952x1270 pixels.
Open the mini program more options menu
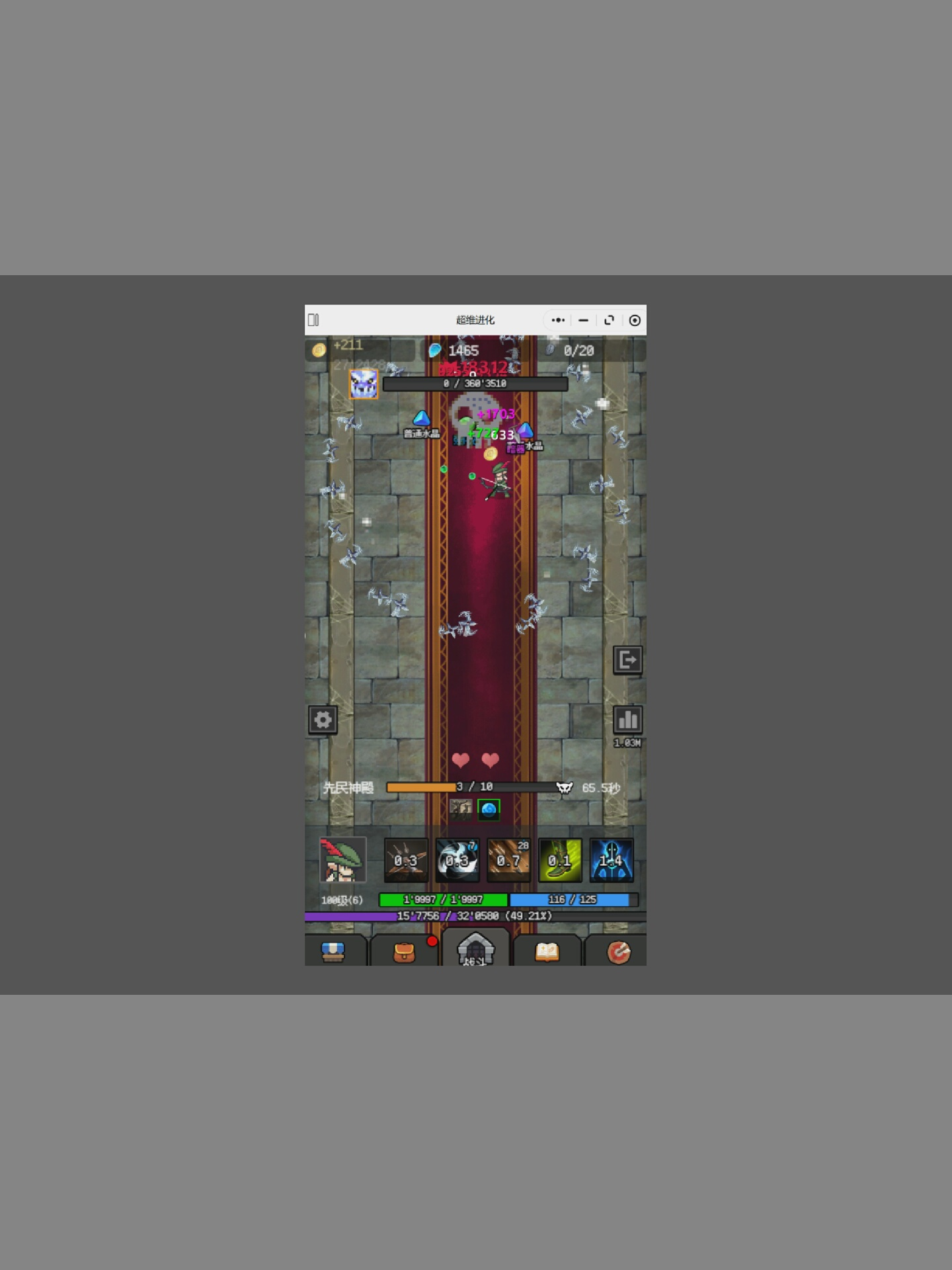point(558,320)
